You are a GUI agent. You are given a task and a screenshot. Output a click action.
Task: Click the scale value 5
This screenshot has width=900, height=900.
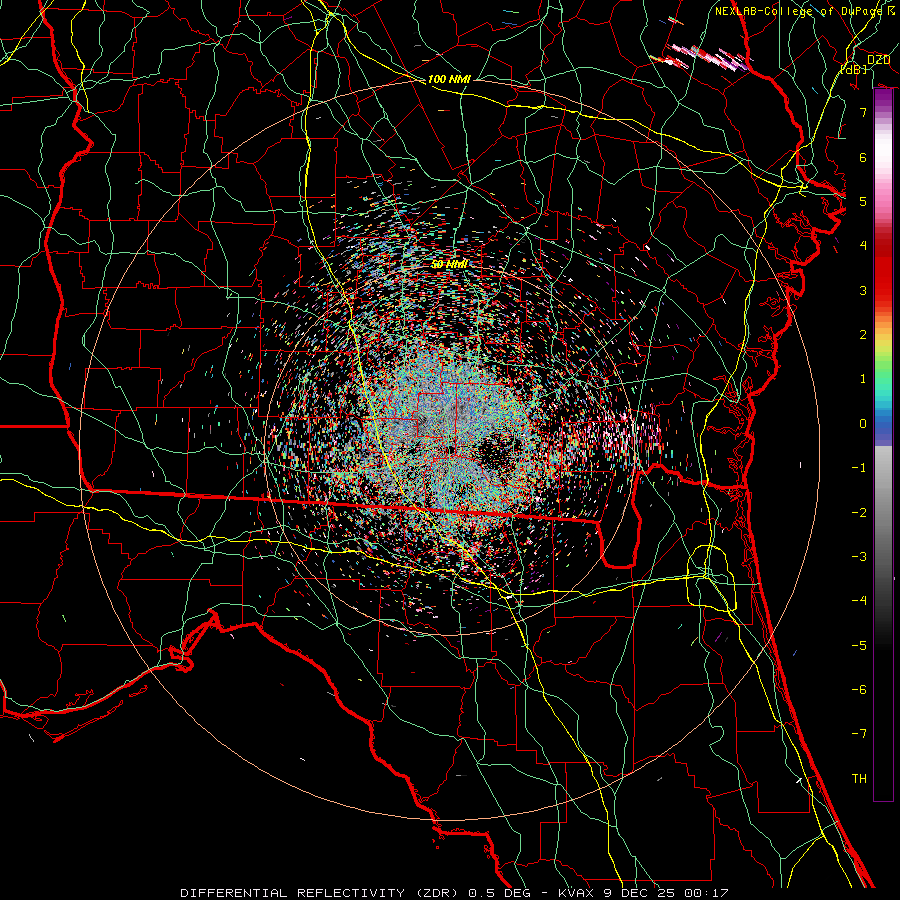863,201
